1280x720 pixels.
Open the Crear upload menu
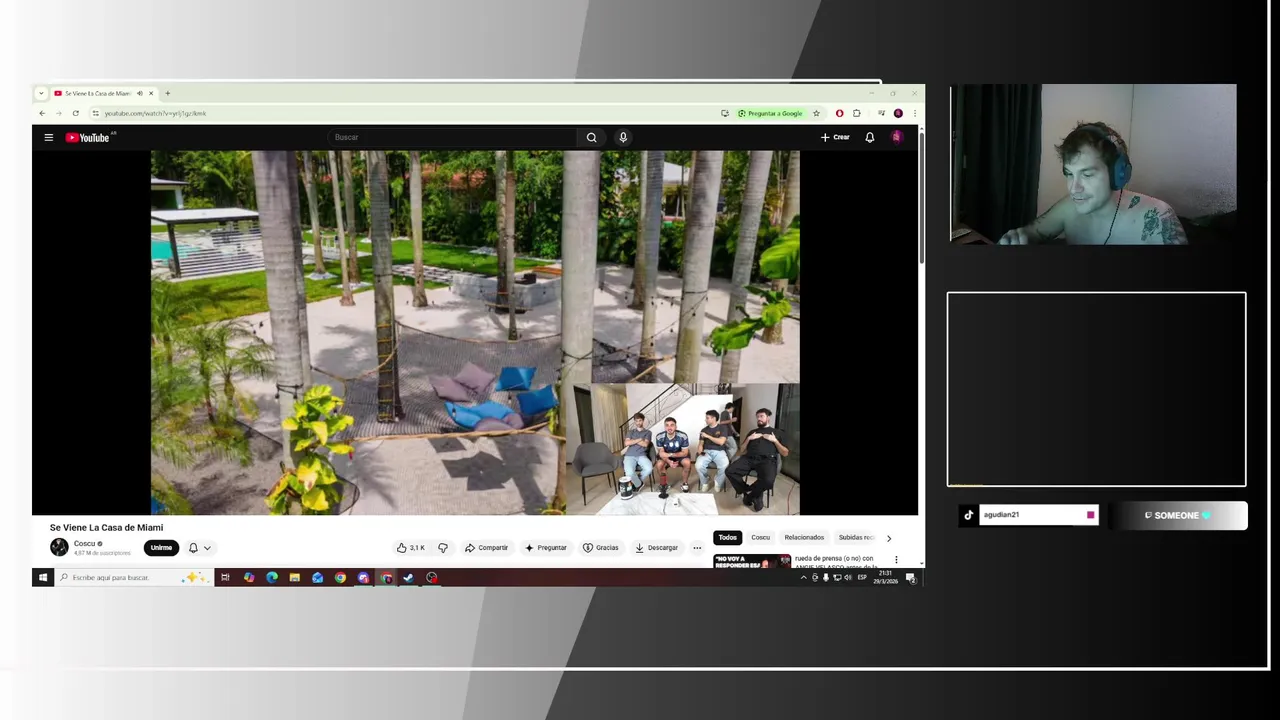(x=835, y=137)
